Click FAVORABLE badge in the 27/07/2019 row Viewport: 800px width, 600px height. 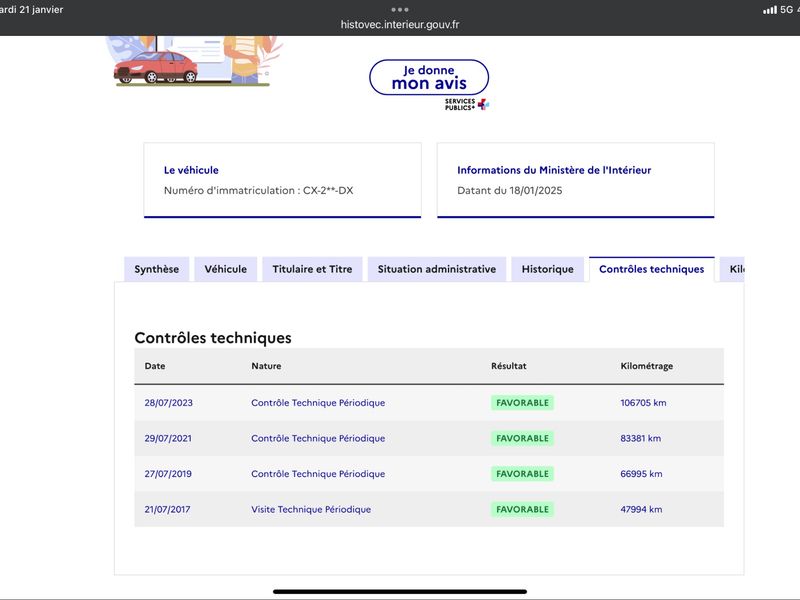[x=522, y=473]
